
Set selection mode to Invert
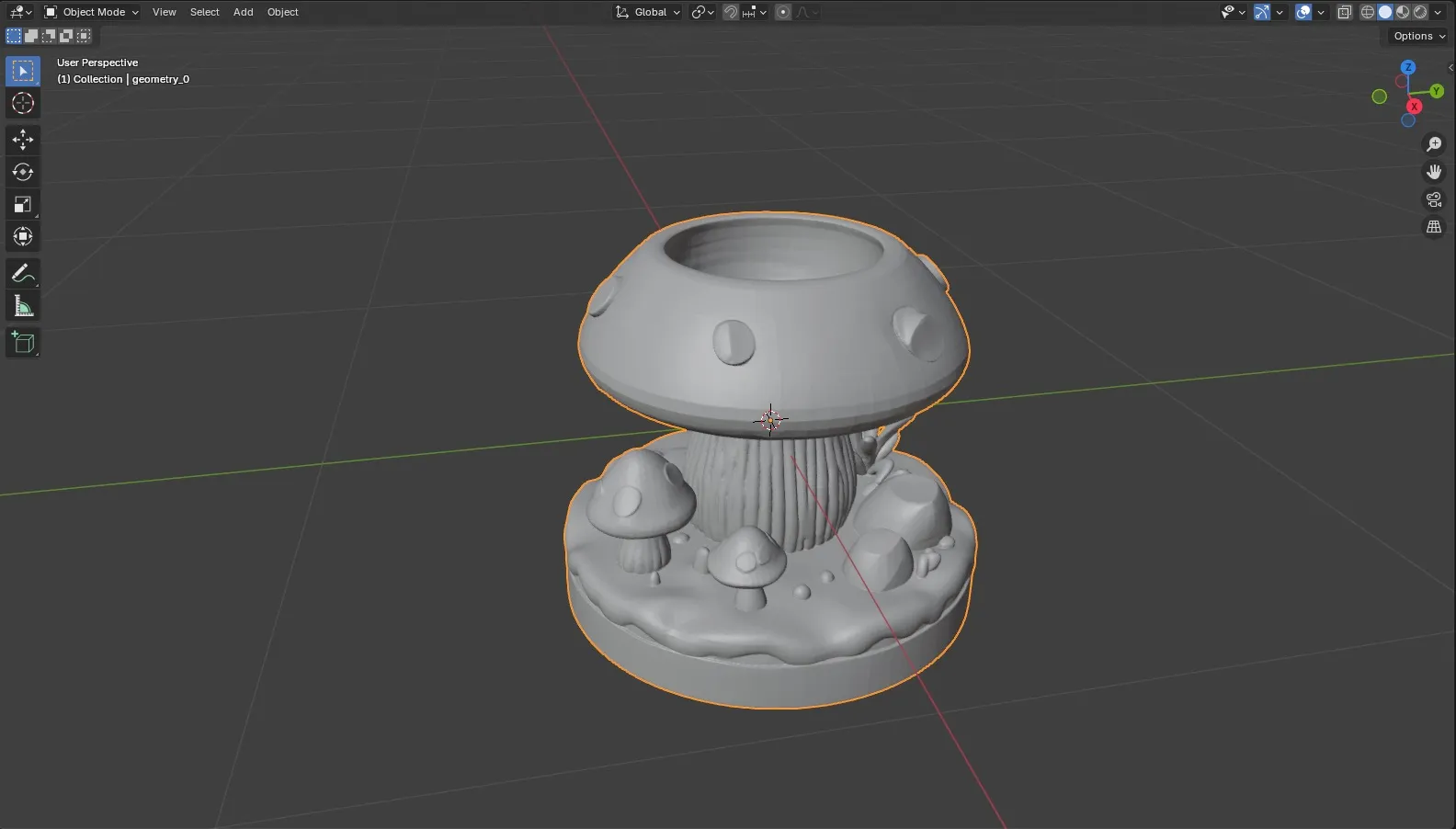(66, 36)
